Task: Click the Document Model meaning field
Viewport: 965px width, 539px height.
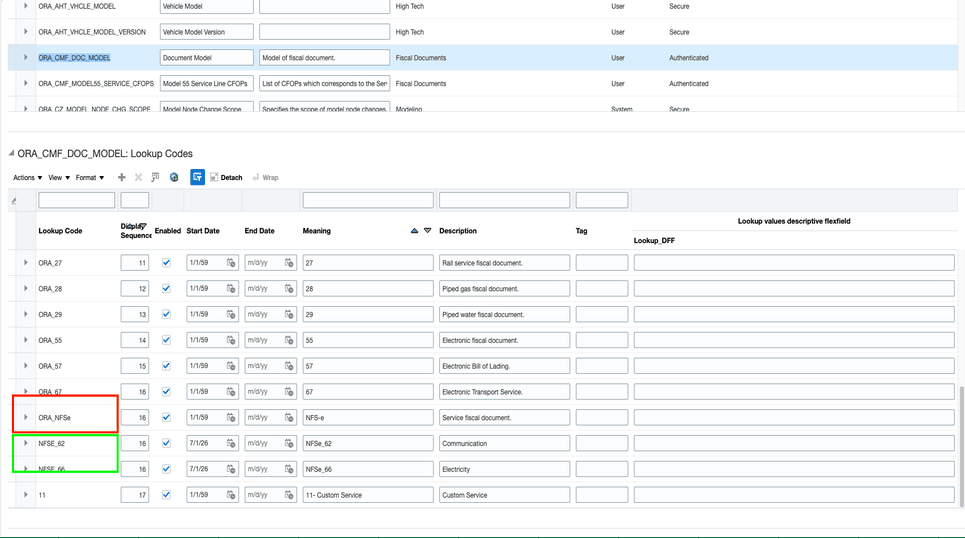Action: (207, 57)
